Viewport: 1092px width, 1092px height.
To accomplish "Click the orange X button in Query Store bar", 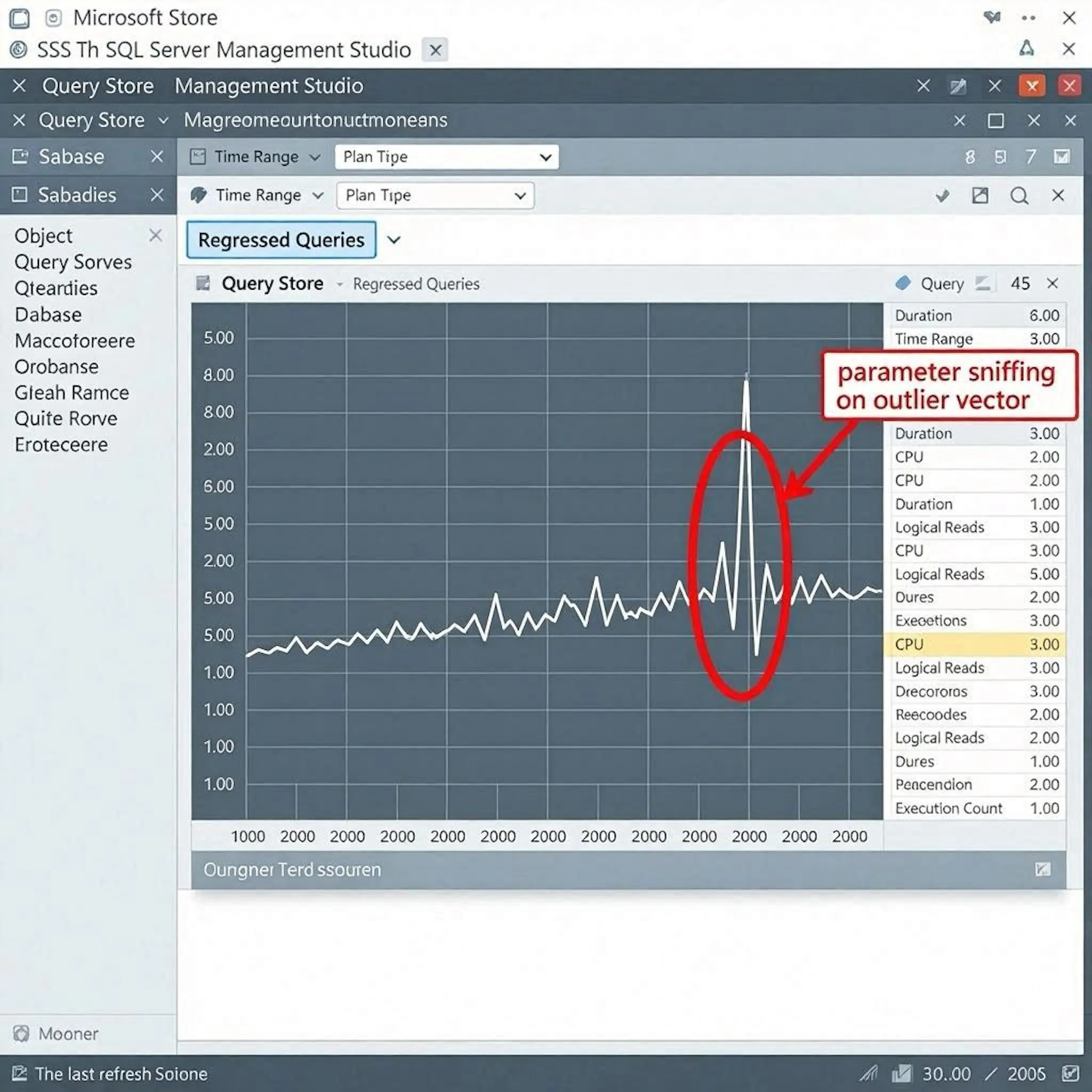I will click(1032, 86).
